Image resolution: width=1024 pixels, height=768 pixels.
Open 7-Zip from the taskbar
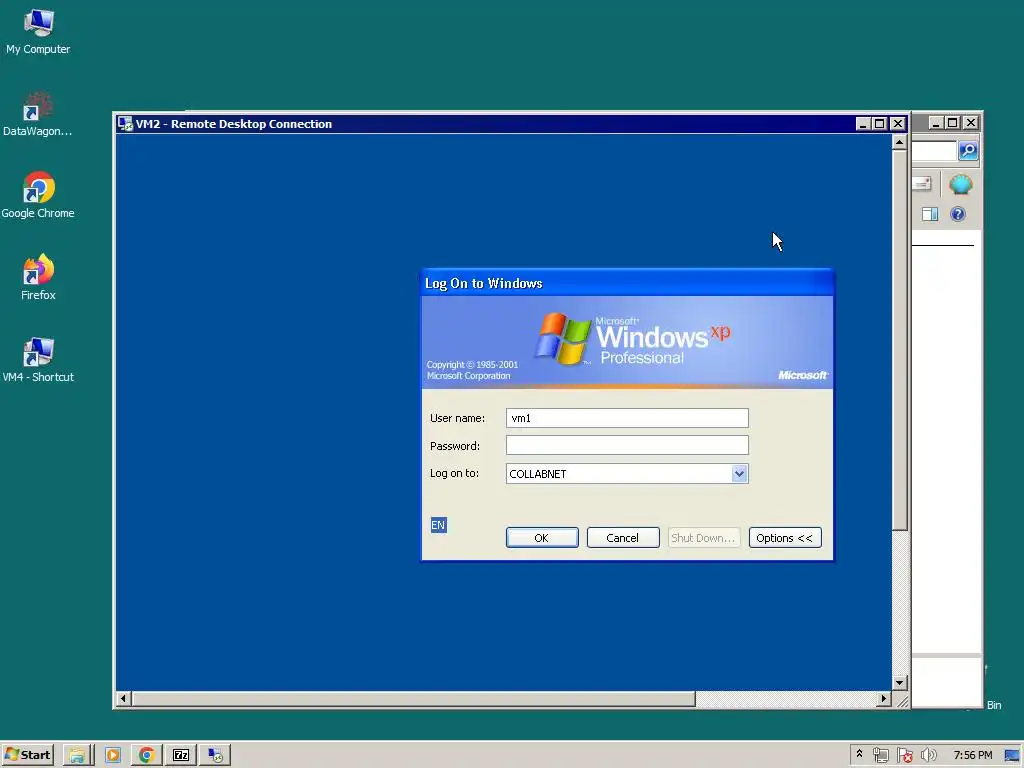[x=181, y=755]
